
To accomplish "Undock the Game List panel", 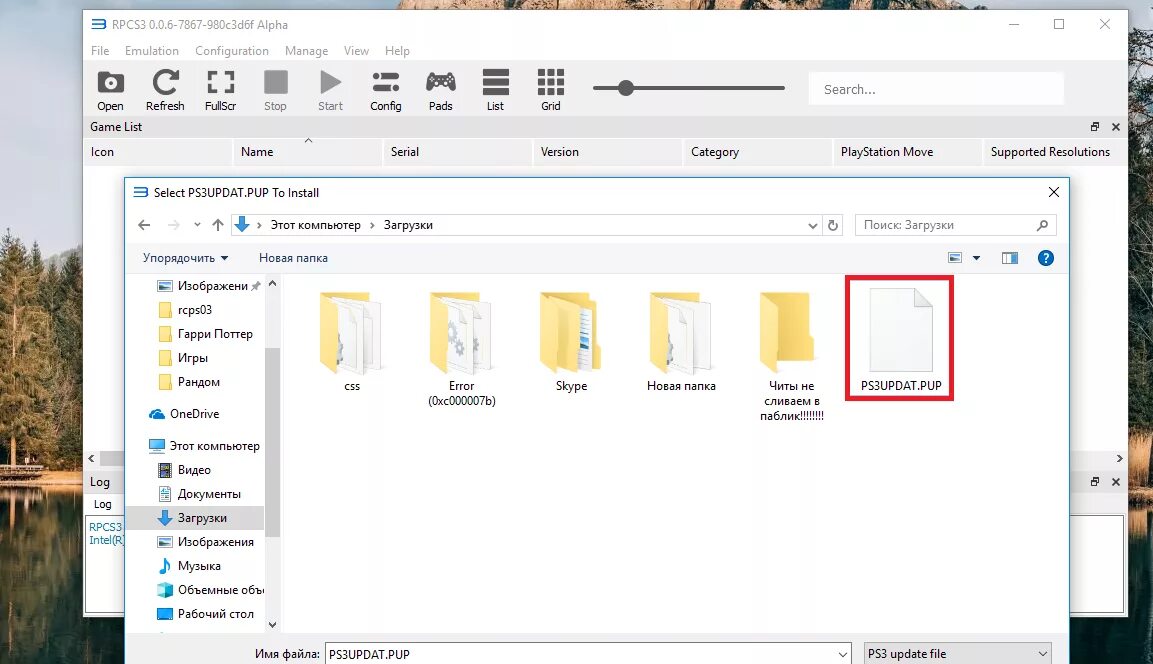I will tap(1095, 126).
